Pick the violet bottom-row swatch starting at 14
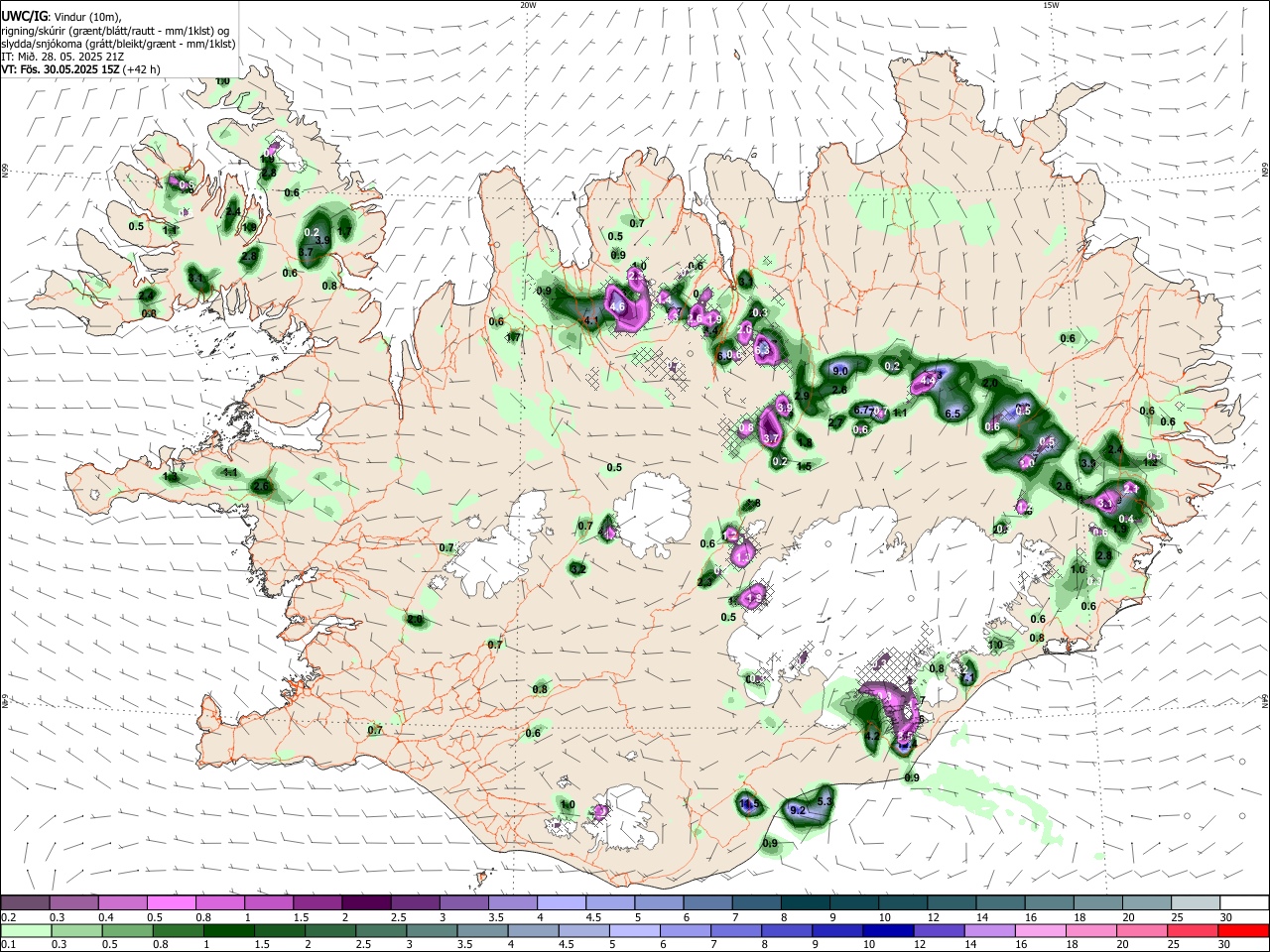The height and width of the screenshot is (952, 1270). [x=989, y=930]
